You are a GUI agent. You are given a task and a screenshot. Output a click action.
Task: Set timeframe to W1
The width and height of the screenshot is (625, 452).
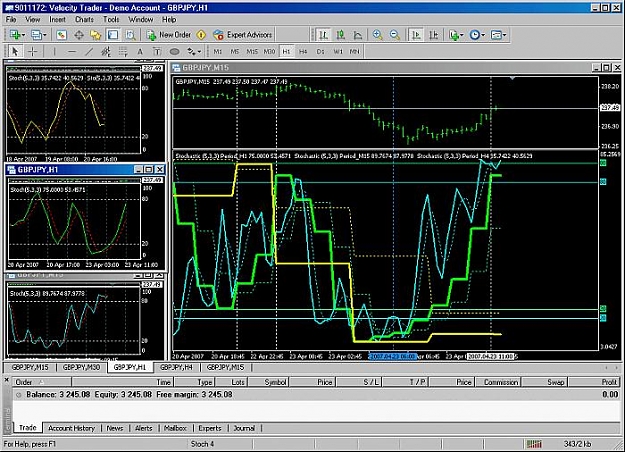[338, 51]
